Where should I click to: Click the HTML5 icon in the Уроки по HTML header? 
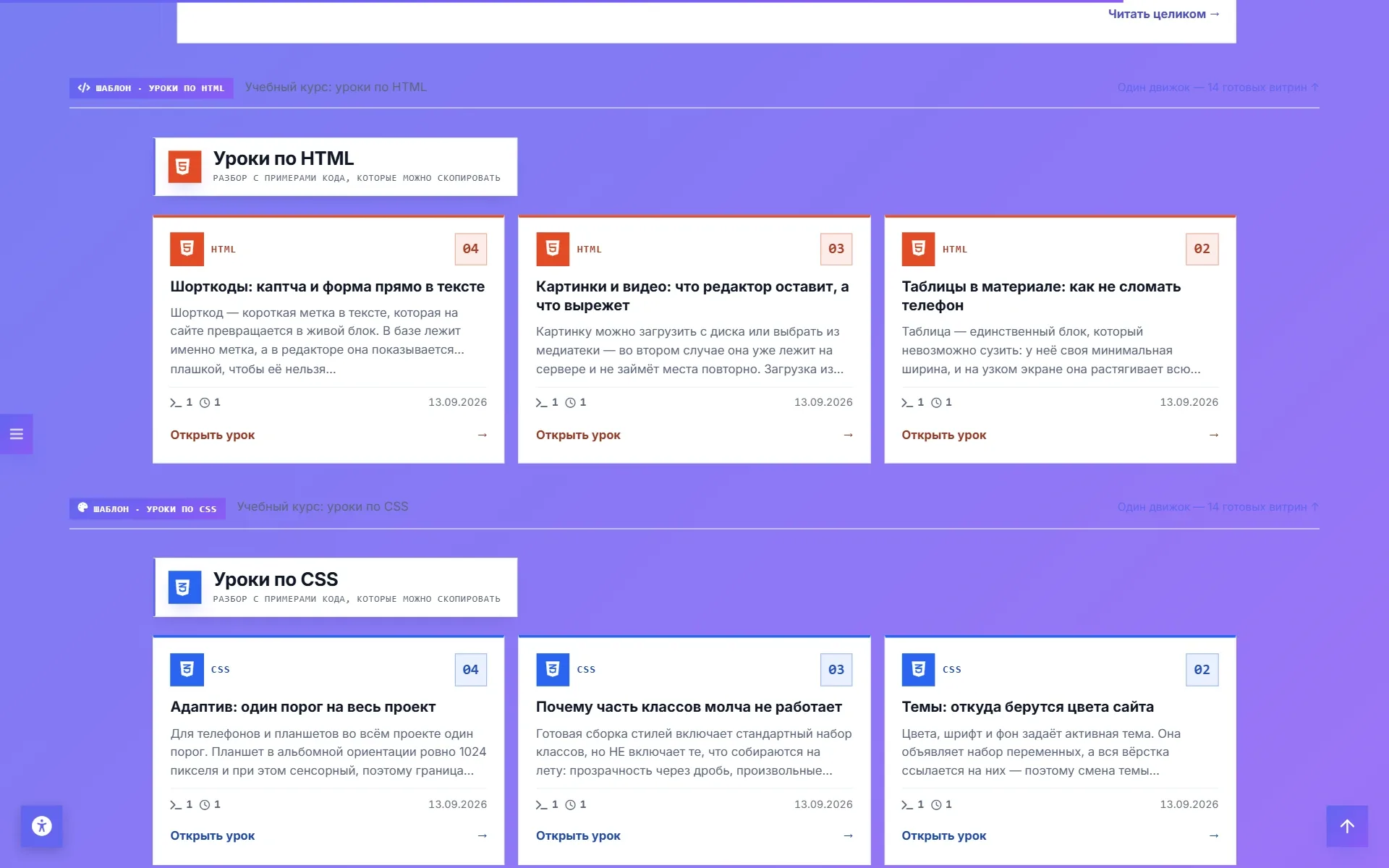coord(184,167)
